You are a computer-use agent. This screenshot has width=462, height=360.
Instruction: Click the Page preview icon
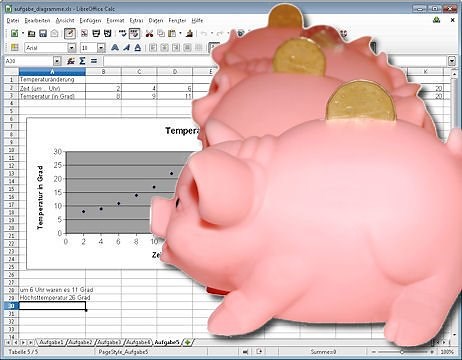tap(107, 33)
